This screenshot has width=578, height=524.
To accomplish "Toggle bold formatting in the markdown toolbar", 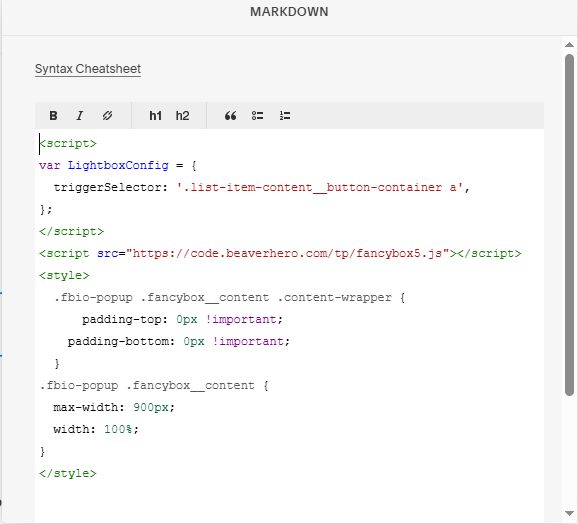I will pos(53,116).
